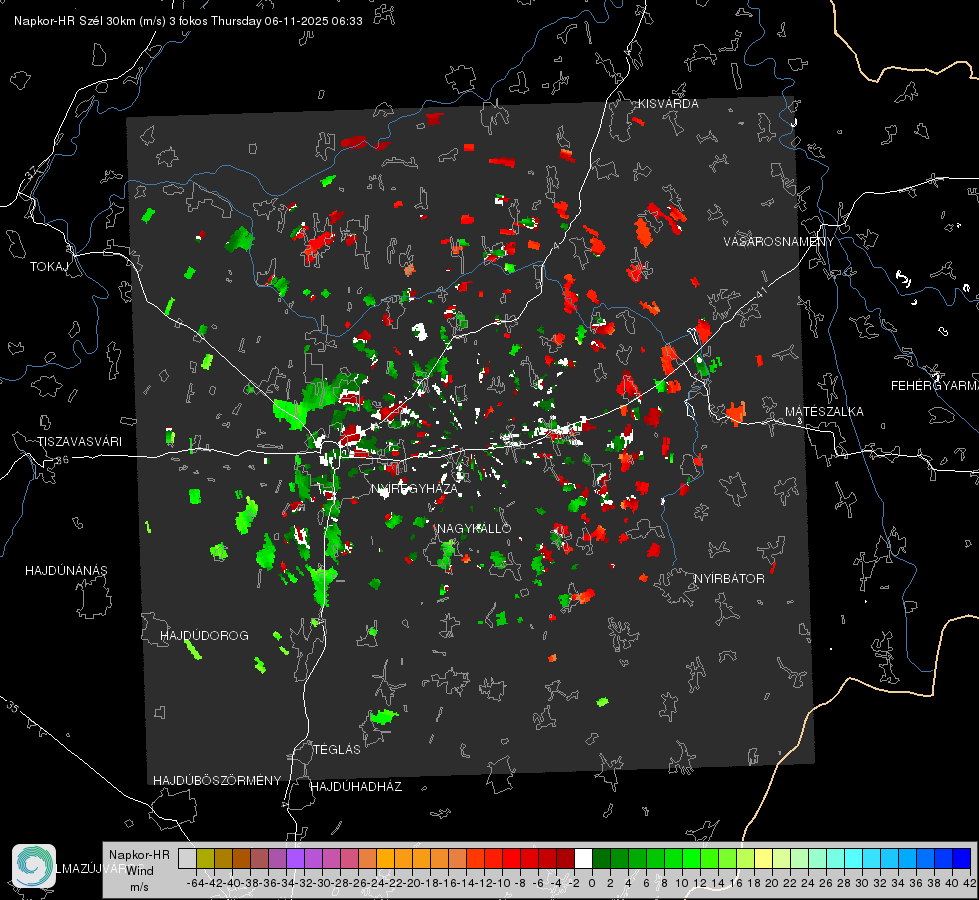Pick the dark green swatch right of white
Viewport: 979px width, 900px height.
(x=601, y=858)
